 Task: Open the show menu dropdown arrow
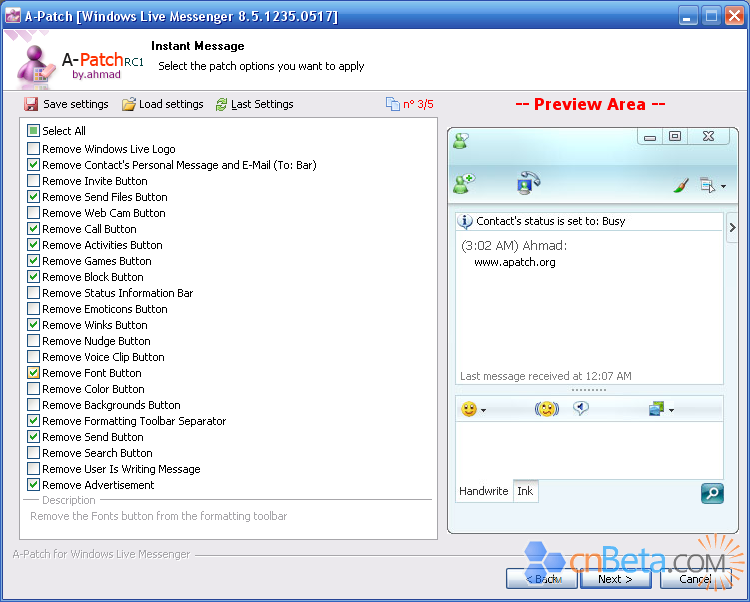[723, 186]
